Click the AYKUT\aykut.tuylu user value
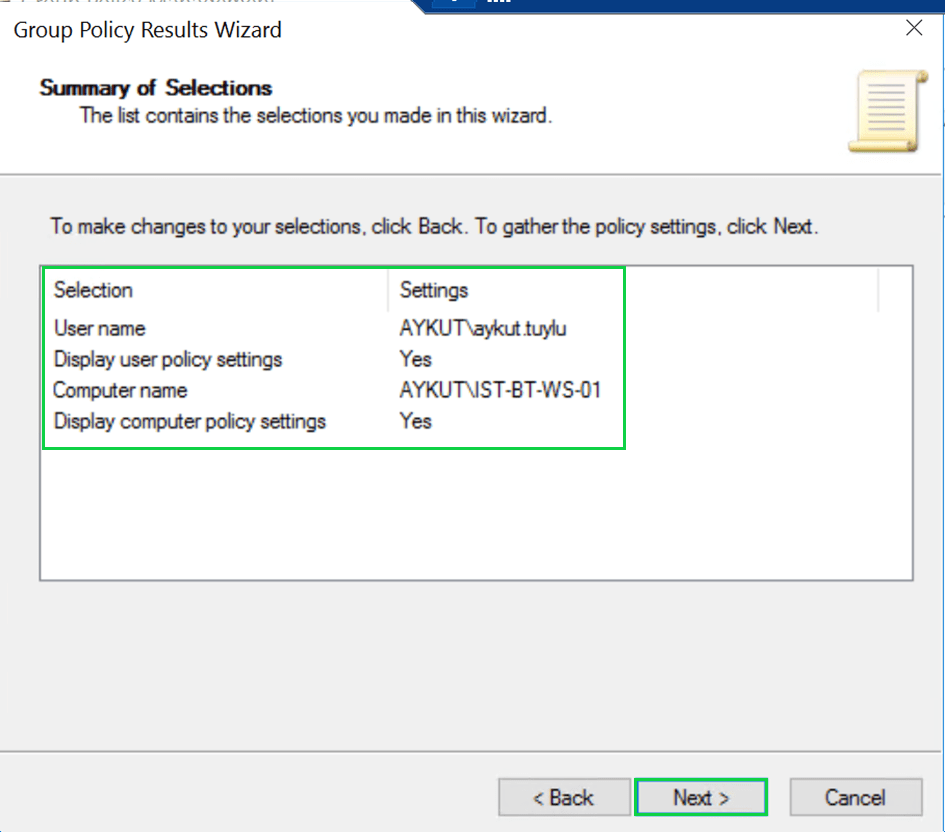The height and width of the screenshot is (832, 945). [x=483, y=328]
